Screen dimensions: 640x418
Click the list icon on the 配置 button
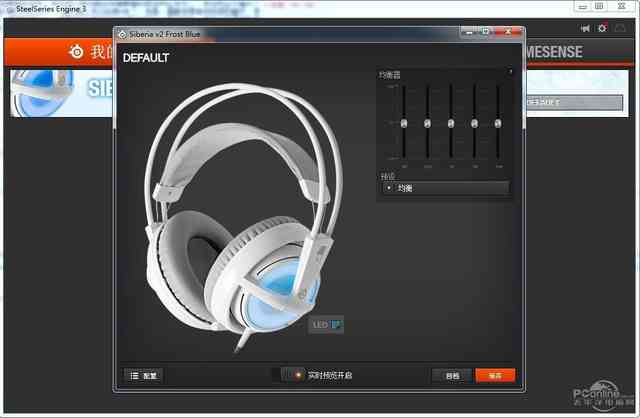133,375
